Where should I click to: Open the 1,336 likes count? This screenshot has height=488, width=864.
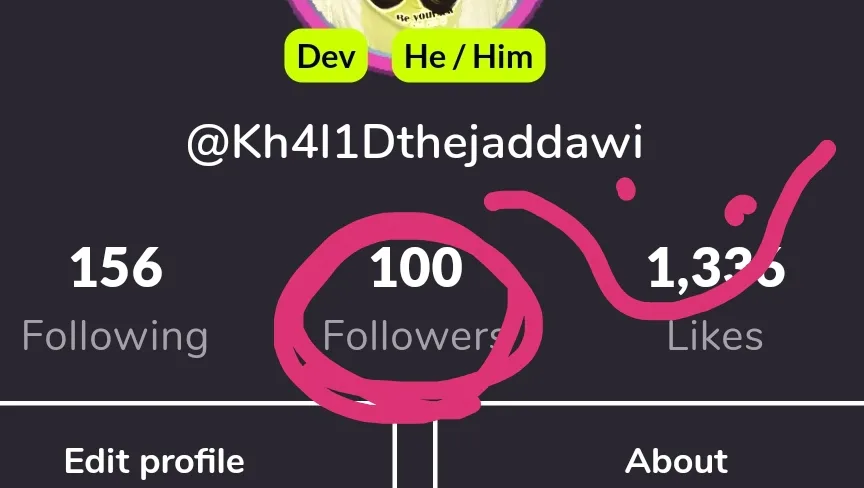point(715,268)
